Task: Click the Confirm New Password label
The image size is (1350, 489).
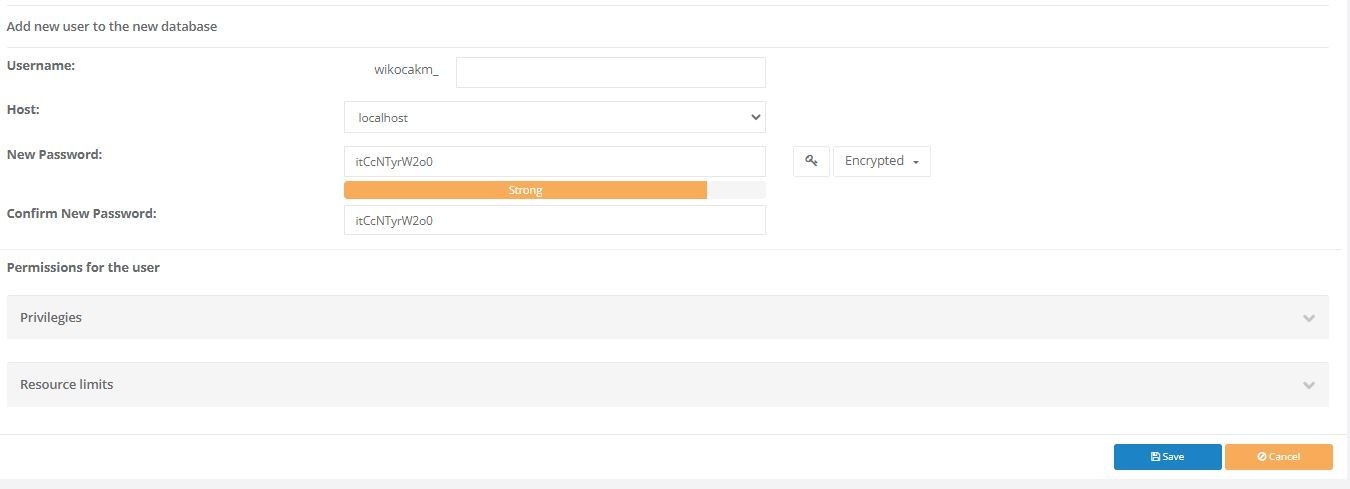Action: tap(81, 213)
